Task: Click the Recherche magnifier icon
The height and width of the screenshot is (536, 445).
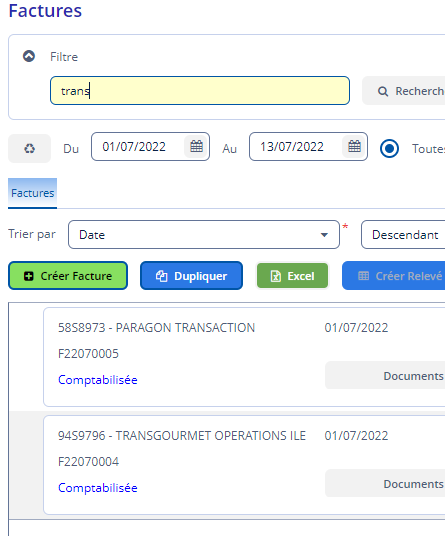Action: pos(383,91)
